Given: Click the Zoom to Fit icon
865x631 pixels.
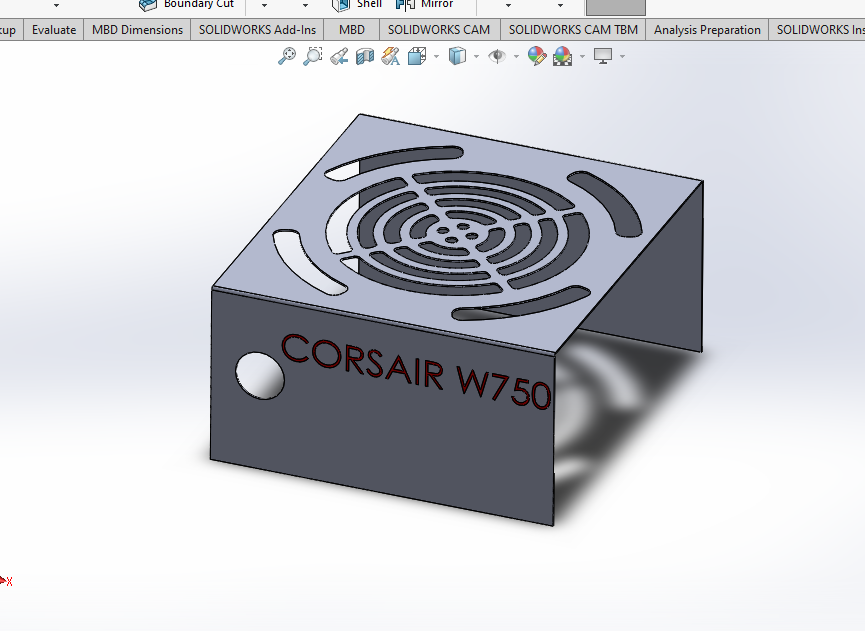Looking at the screenshot, I should (286, 57).
